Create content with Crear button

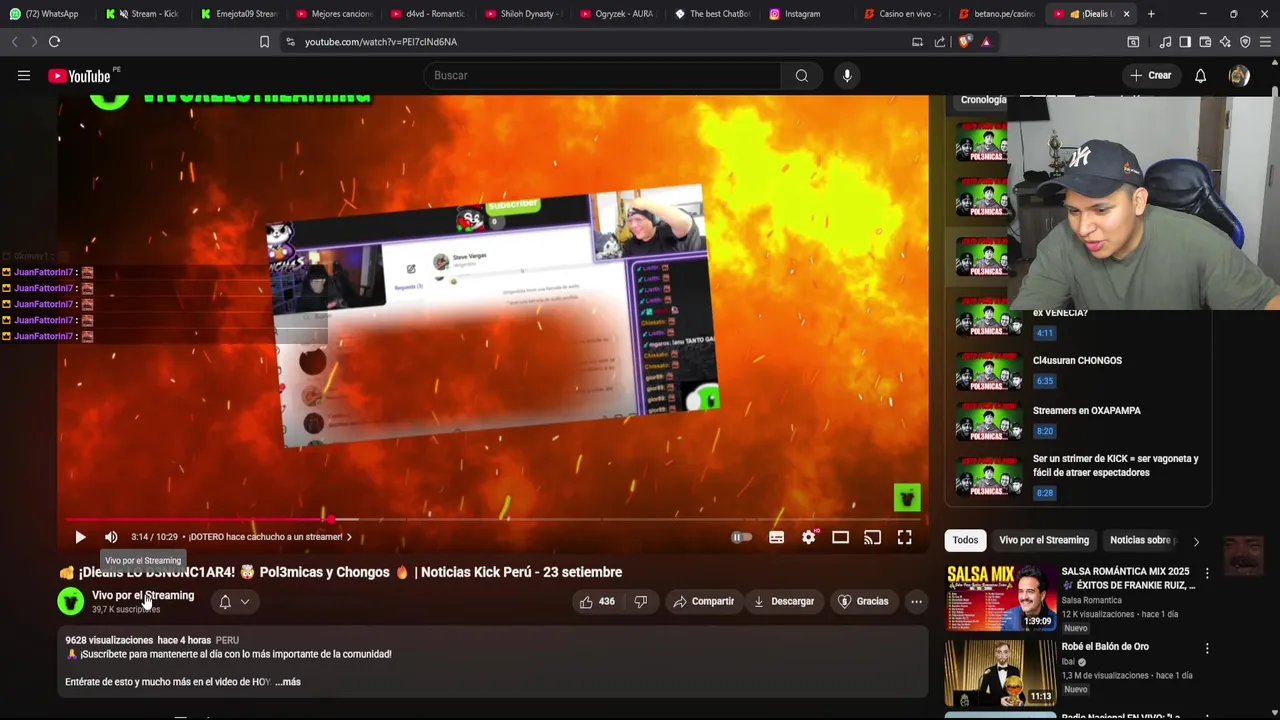tap(1151, 76)
